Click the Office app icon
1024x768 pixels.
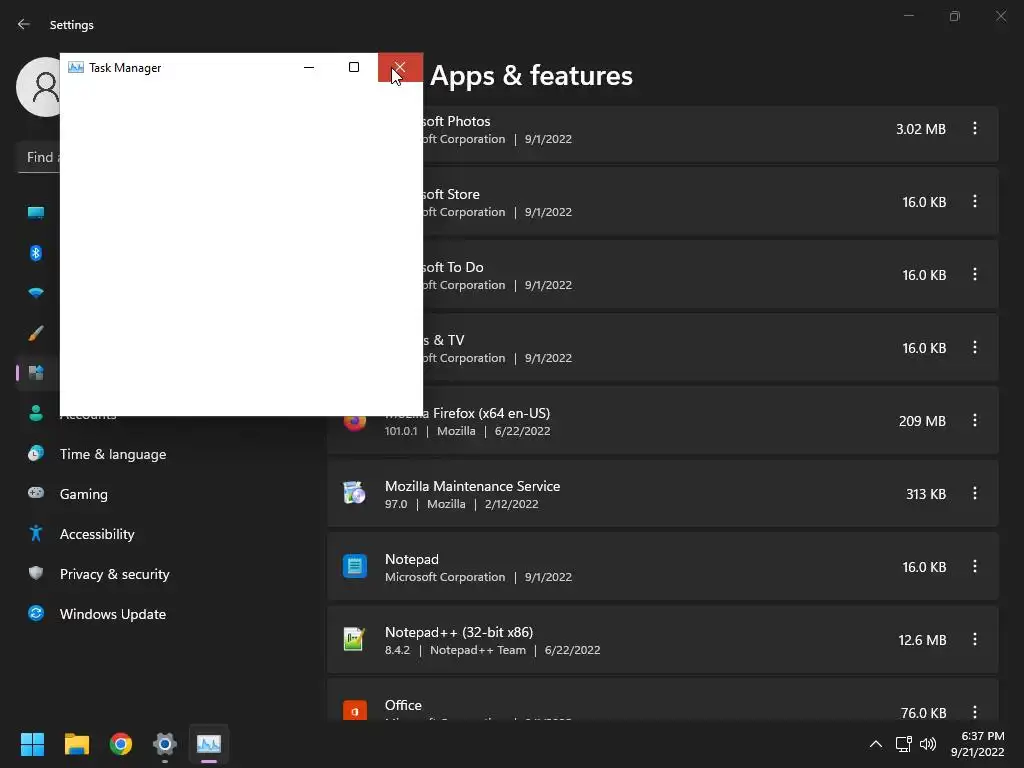[x=355, y=711]
